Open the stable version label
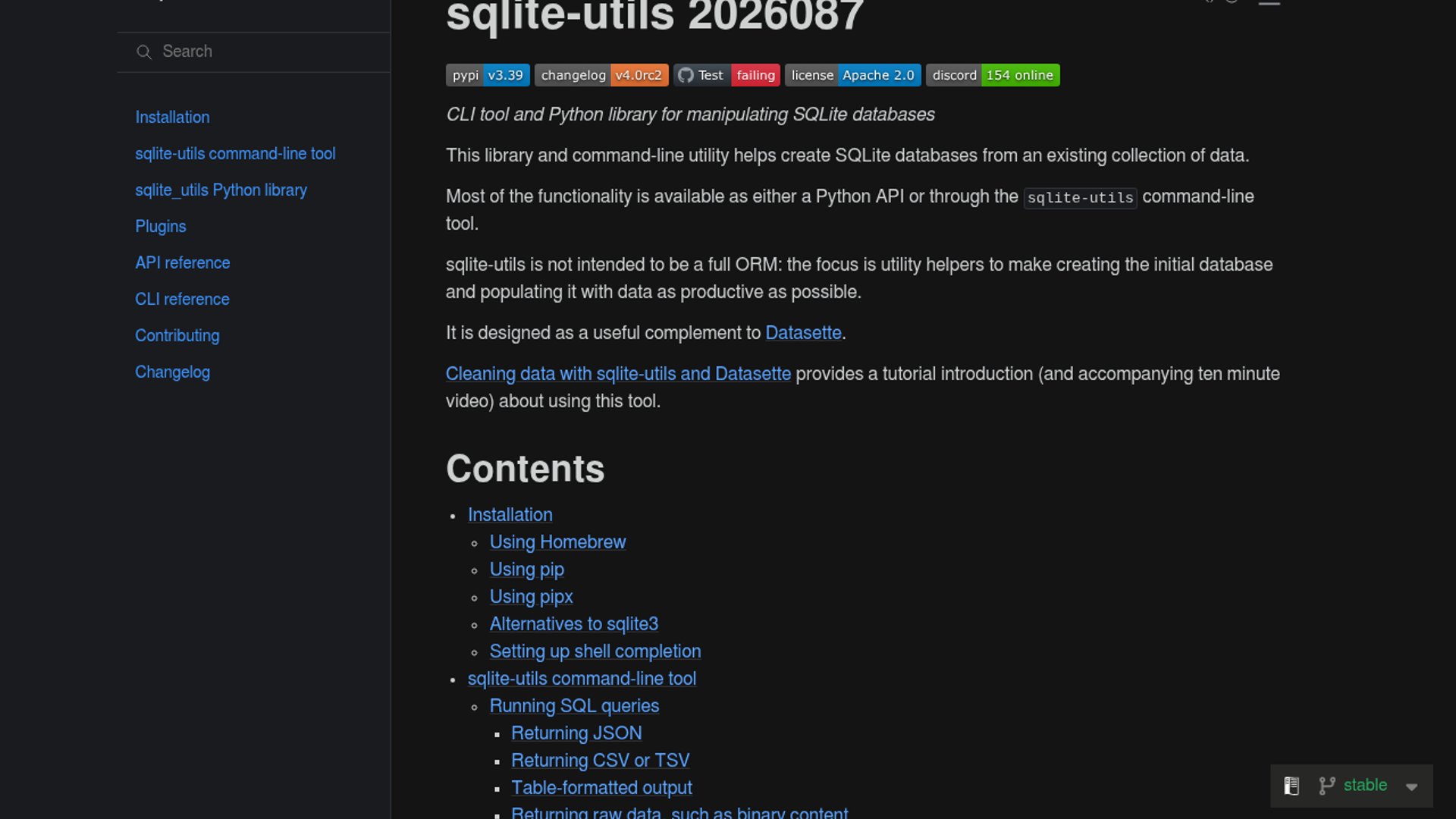The image size is (1456, 819). [x=1365, y=785]
